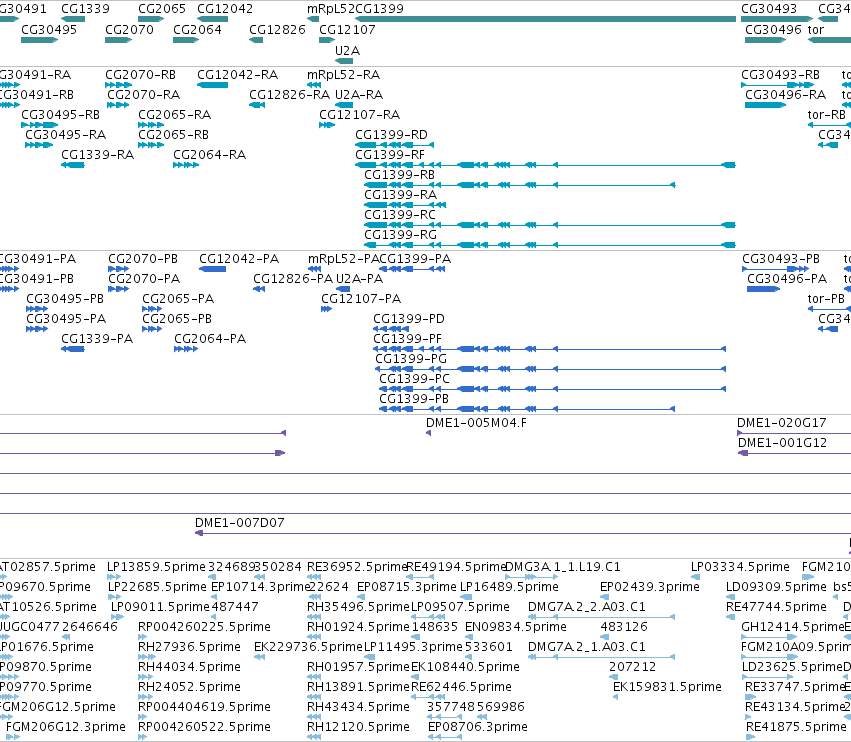This screenshot has width=851, height=742.
Task: Click the CG1399-PD protein label
Action: click(409, 319)
